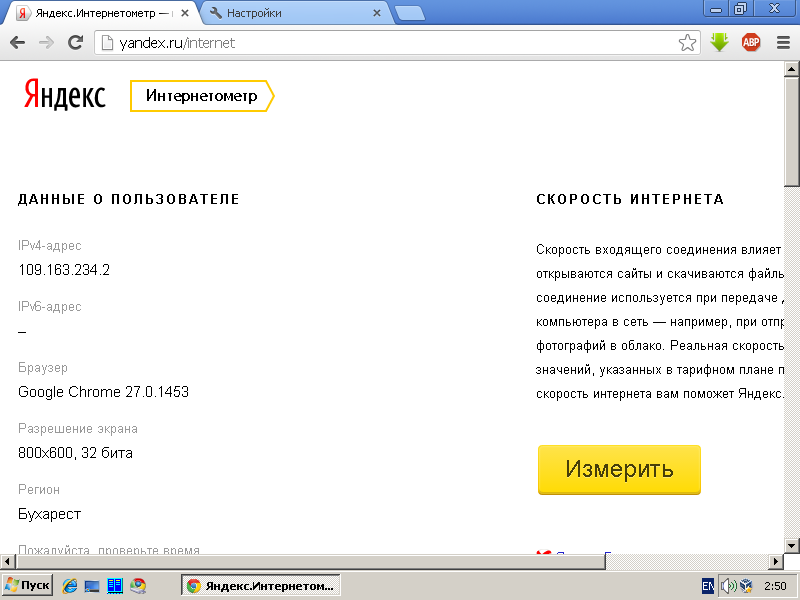Open the Adblock Plus ABP extension icon
Image resolution: width=800 pixels, height=600 pixels.
[x=751, y=42]
